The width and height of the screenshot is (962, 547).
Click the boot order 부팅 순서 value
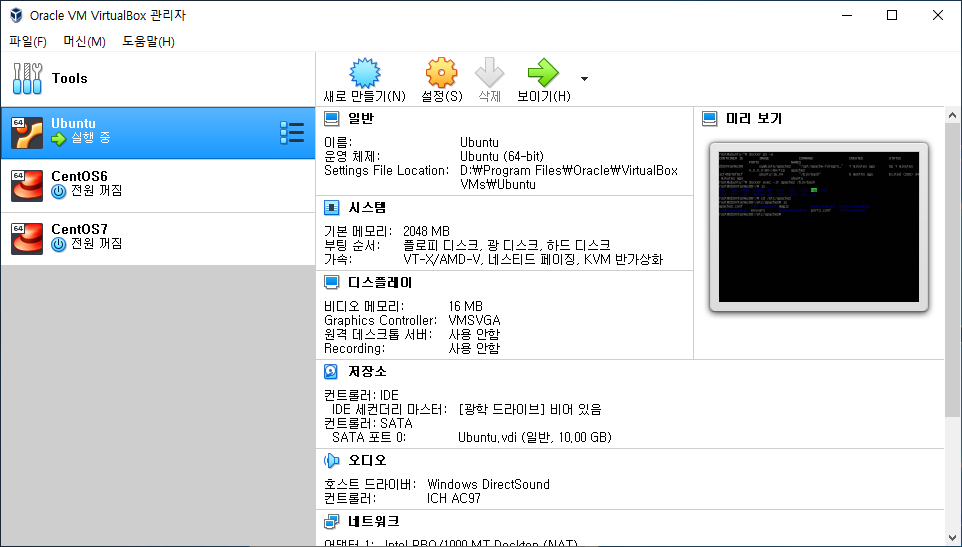tap(507, 246)
